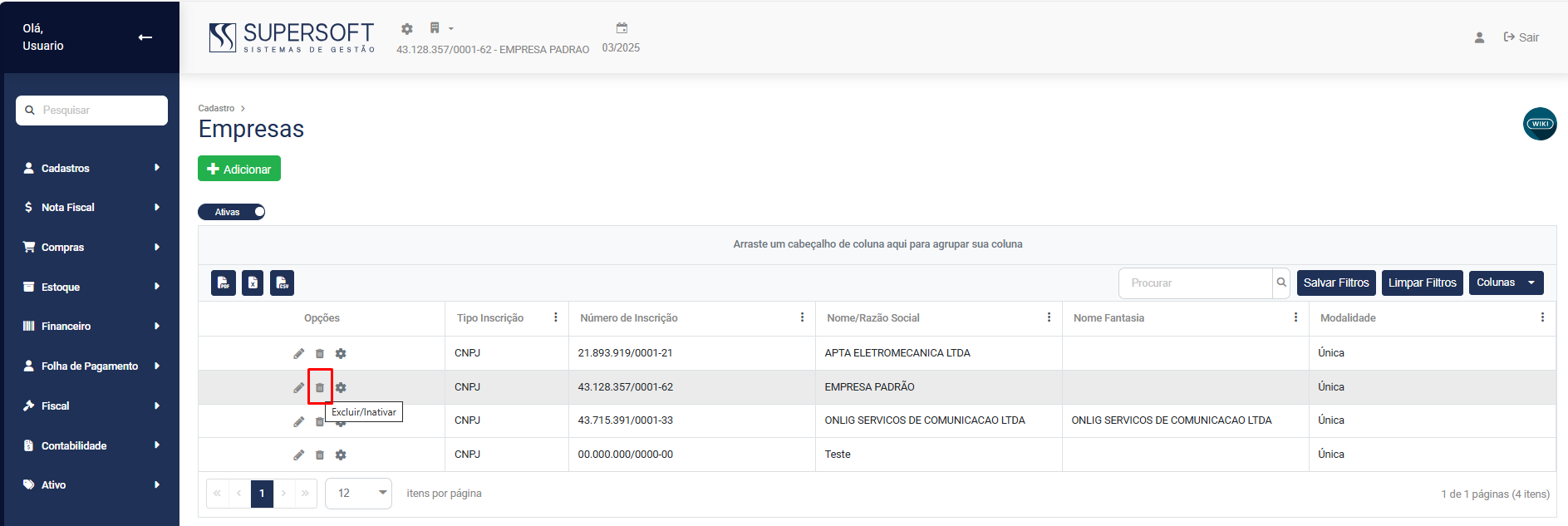Open the Wiki help icon
This screenshot has width=1568, height=526.
(x=1539, y=124)
